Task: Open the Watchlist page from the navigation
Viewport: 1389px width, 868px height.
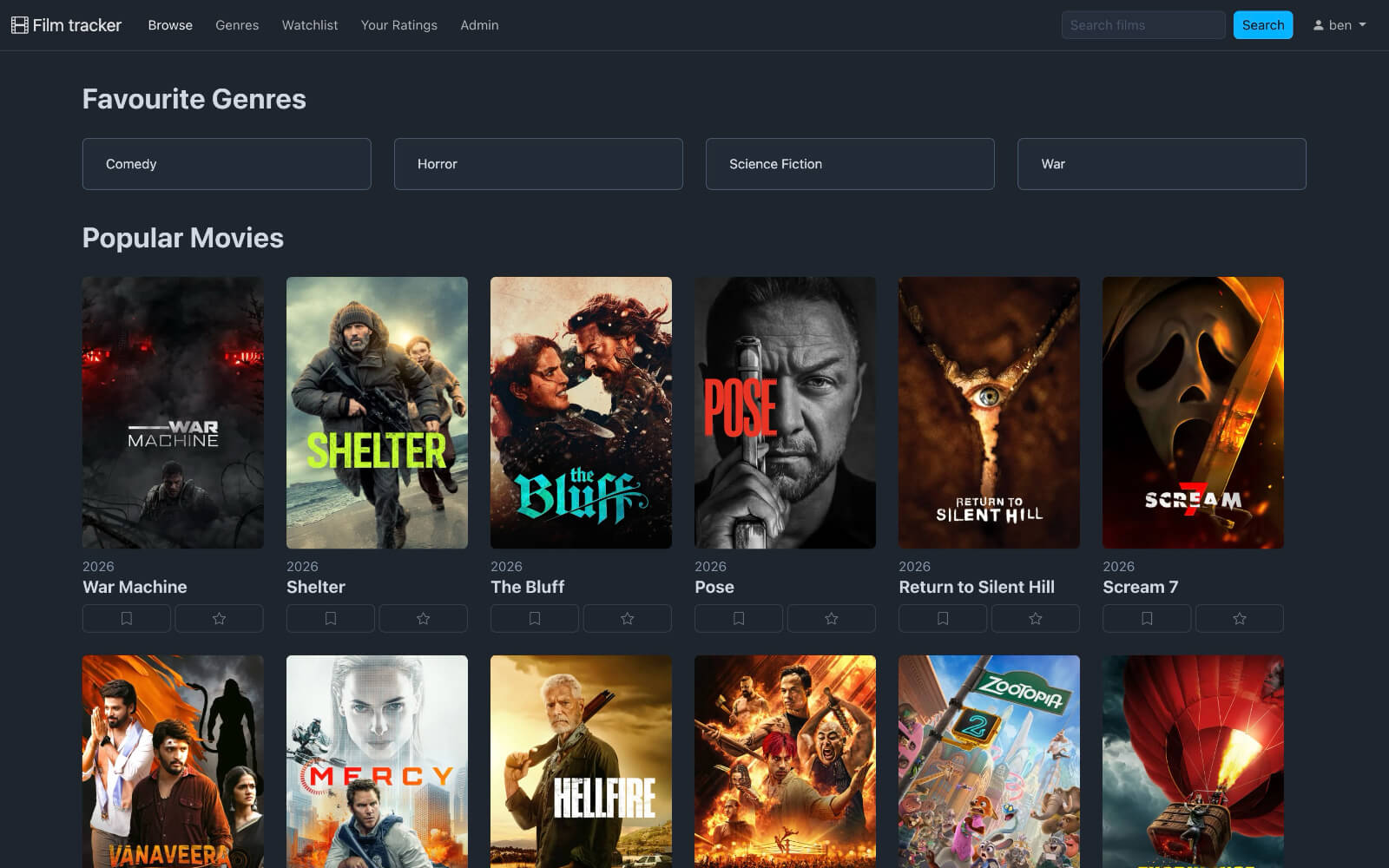Action: coord(309,25)
